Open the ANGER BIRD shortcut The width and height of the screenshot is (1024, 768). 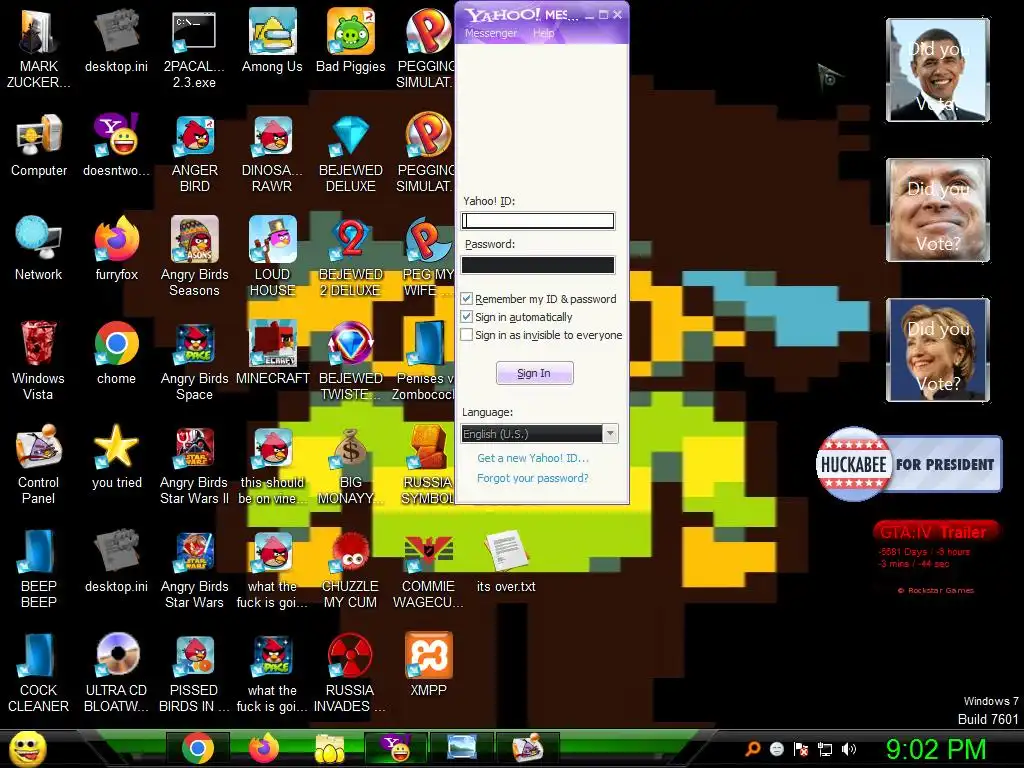tap(195, 153)
